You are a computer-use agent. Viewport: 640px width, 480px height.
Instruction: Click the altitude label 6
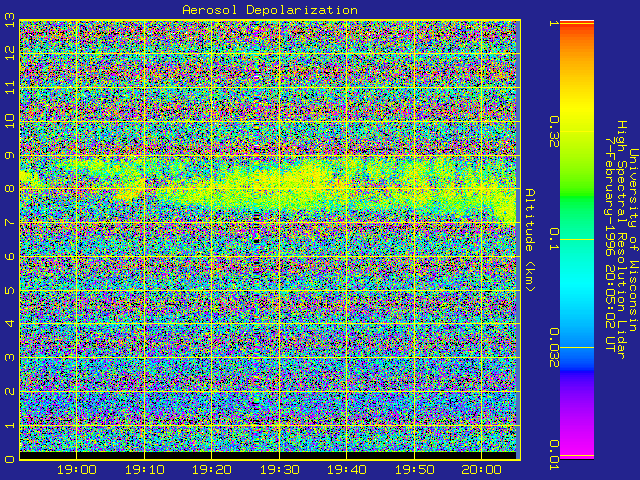tap(10, 256)
